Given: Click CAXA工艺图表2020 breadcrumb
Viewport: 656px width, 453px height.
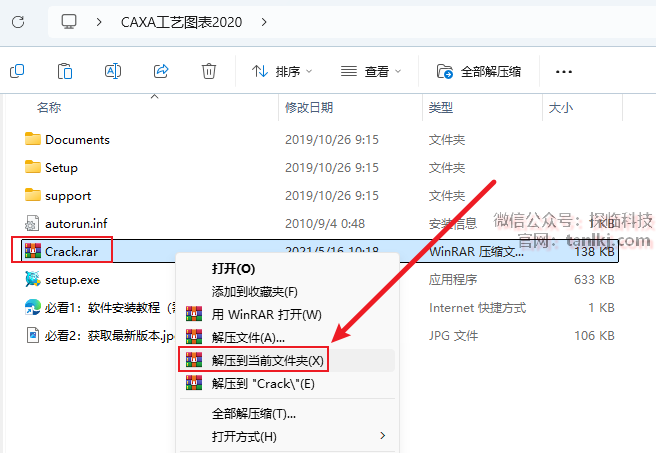Looking at the screenshot, I should coord(181,22).
